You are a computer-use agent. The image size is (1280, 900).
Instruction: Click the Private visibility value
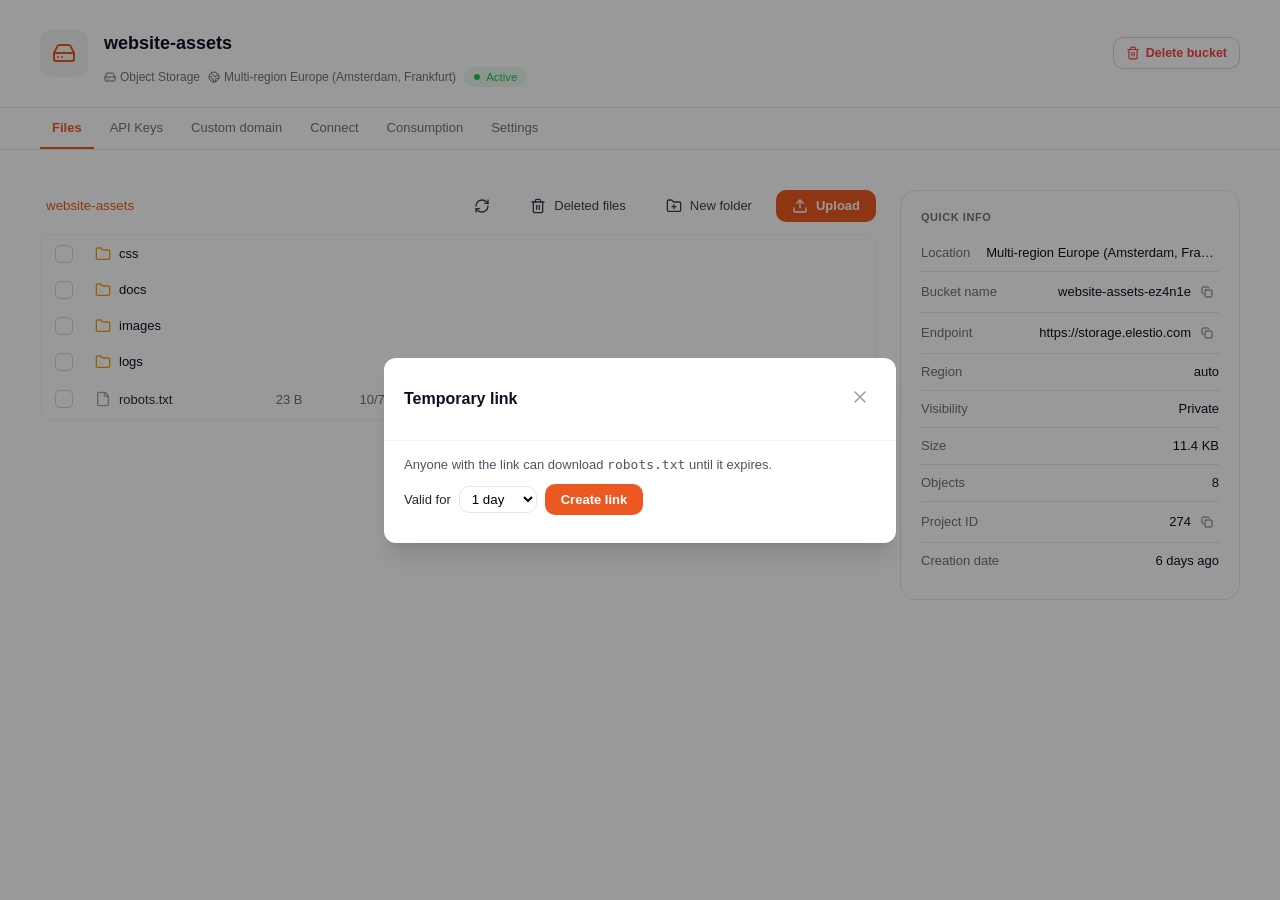pos(1198,409)
